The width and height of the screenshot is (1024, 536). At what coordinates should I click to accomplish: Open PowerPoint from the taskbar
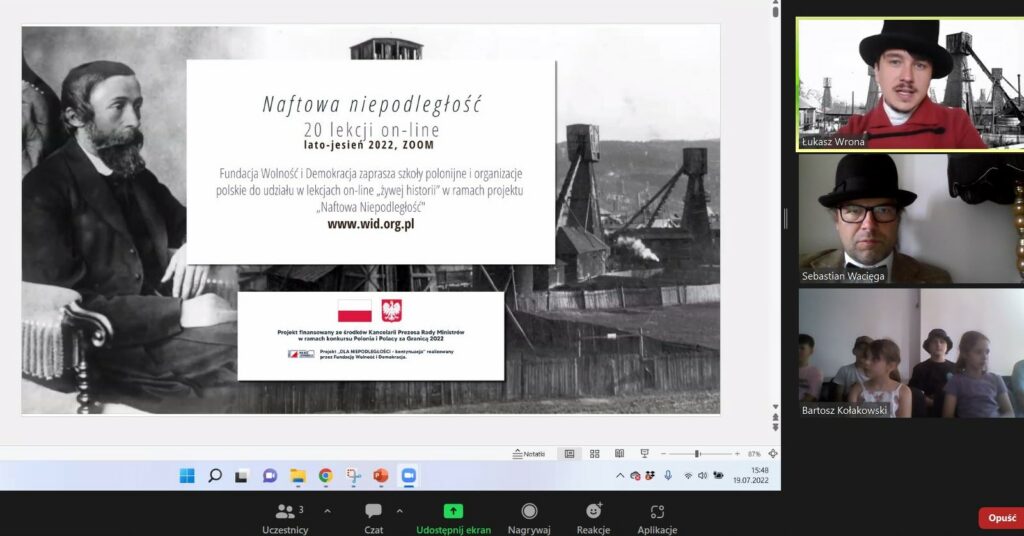pyautogui.click(x=380, y=475)
